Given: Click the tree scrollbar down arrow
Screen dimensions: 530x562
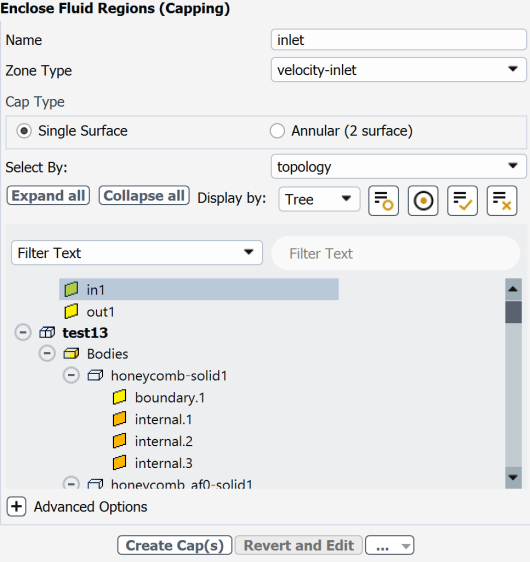Looking at the screenshot, I should (513, 477).
